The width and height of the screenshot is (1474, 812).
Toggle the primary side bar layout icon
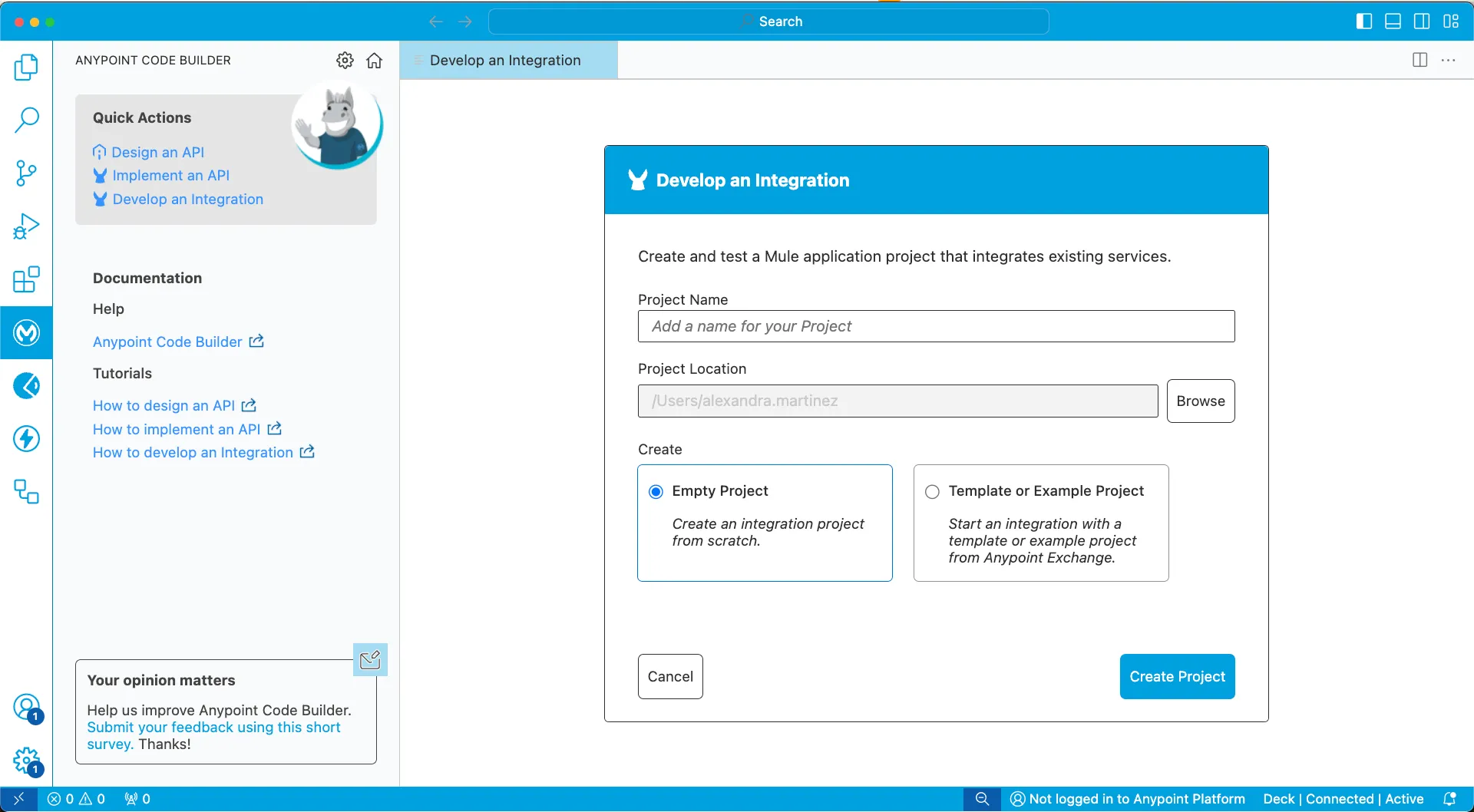tap(1364, 21)
